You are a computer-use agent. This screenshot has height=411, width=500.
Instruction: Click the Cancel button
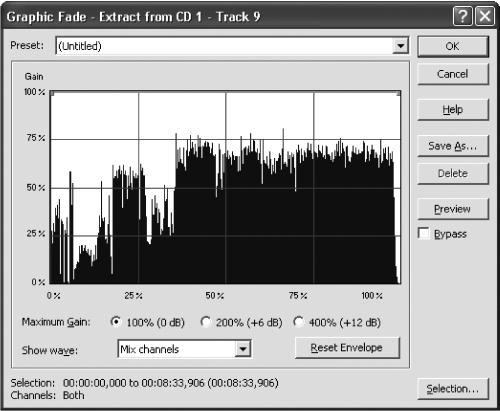coord(453,74)
